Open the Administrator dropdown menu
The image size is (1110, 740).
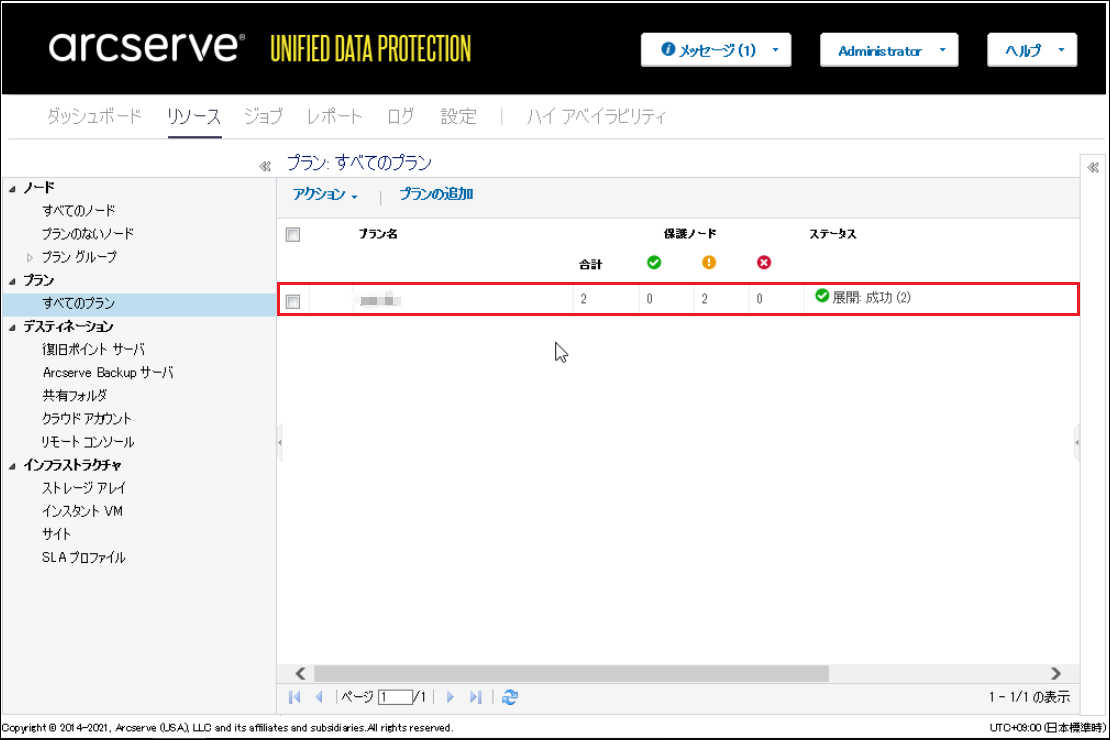889,50
